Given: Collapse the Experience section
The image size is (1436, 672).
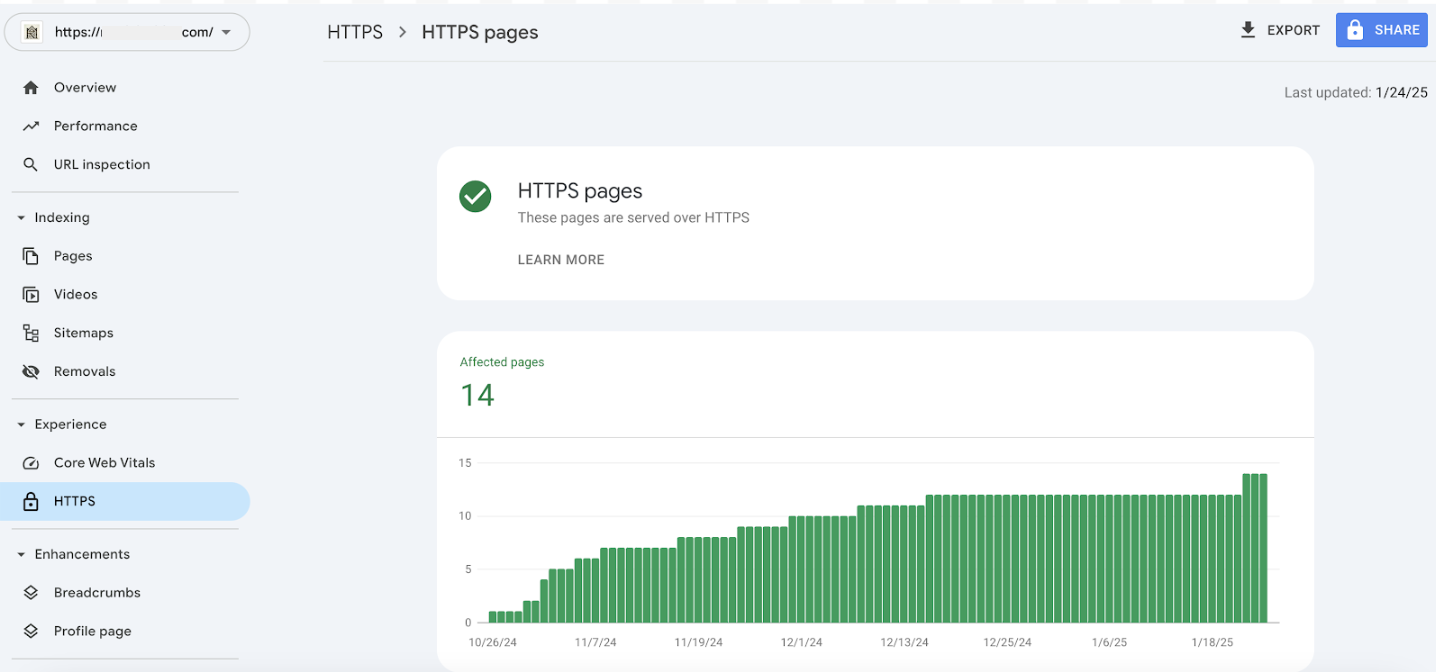Looking at the screenshot, I should 21,425.
